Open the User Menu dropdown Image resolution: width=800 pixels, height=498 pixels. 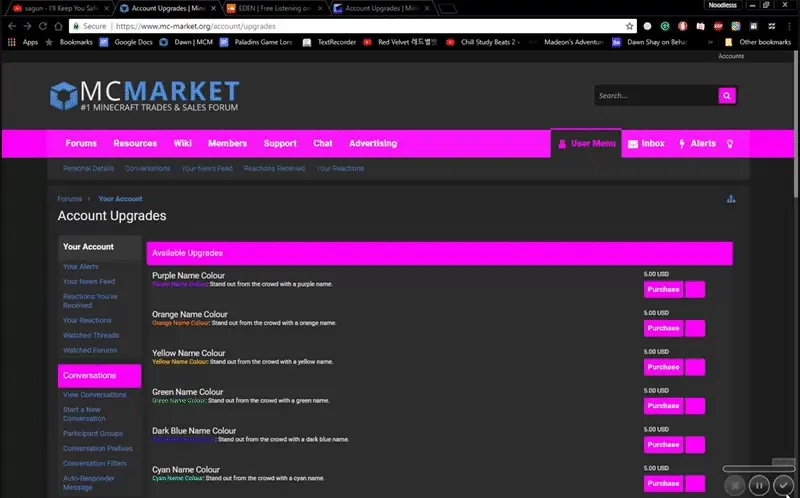586,144
